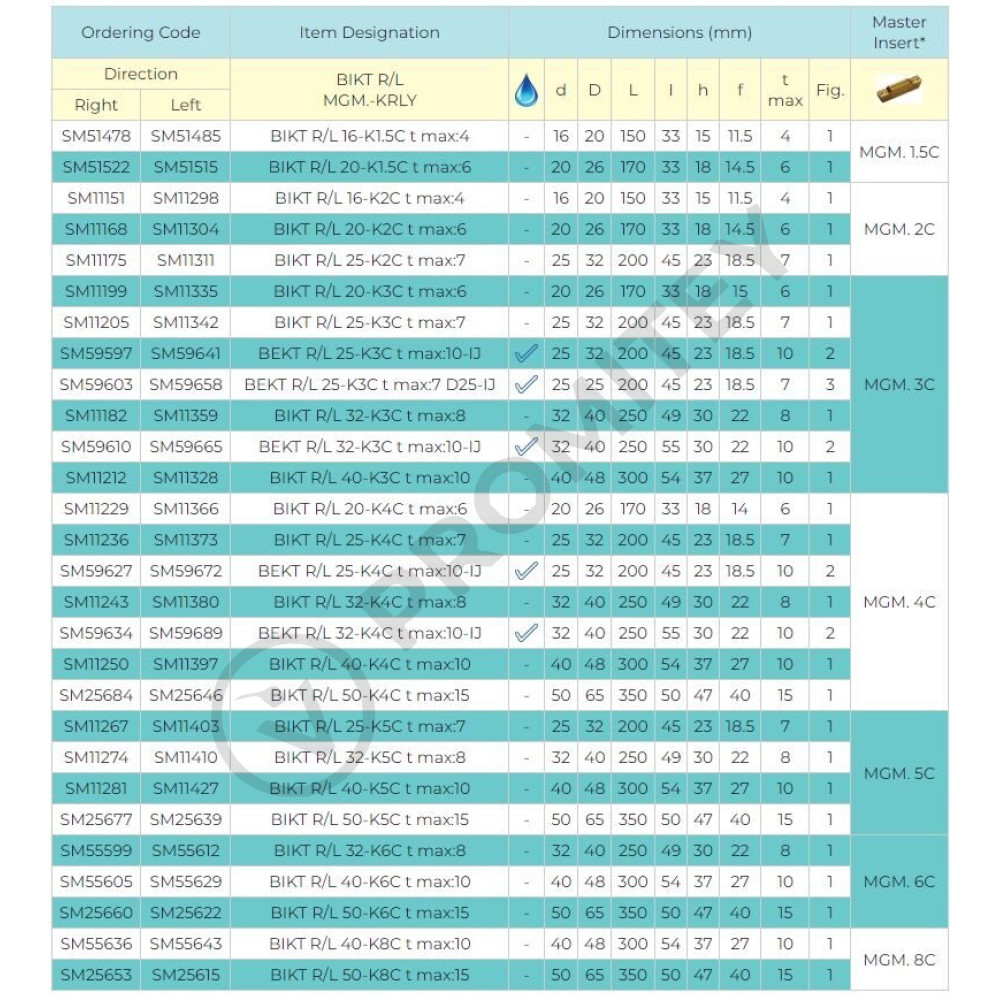Click designation BIKT R/L 32-K5C t max:8
Screen dimensions: 1000x1000
coord(369,757)
